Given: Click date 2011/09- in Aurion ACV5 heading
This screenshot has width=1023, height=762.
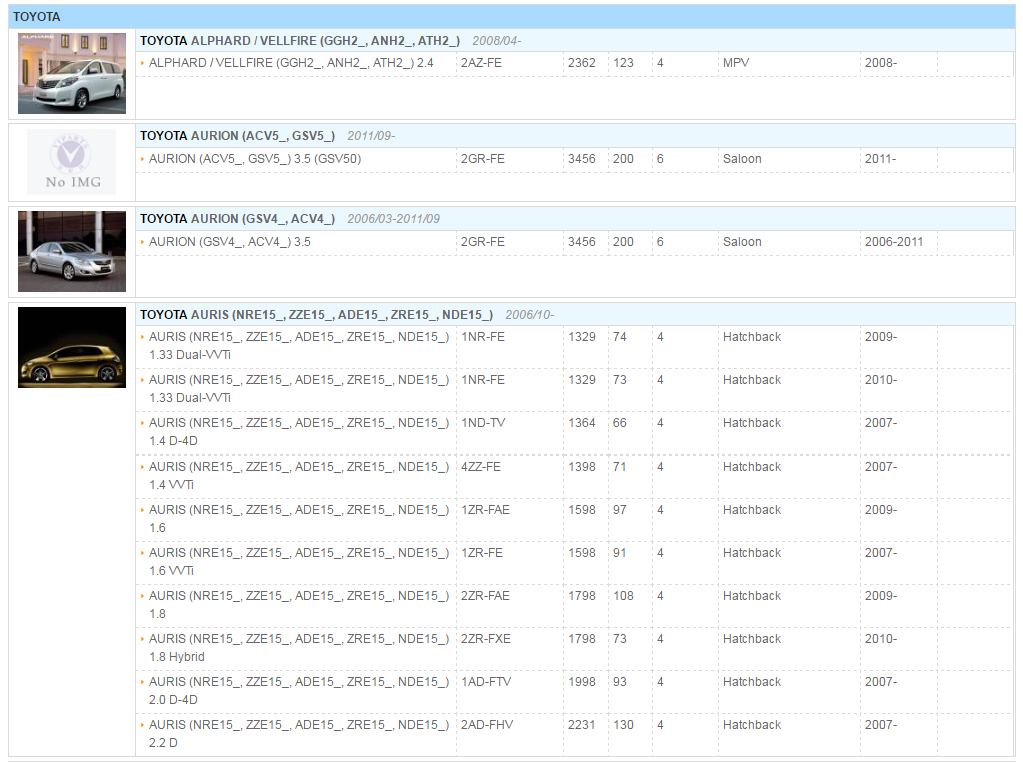Looking at the screenshot, I should (x=371, y=136).
